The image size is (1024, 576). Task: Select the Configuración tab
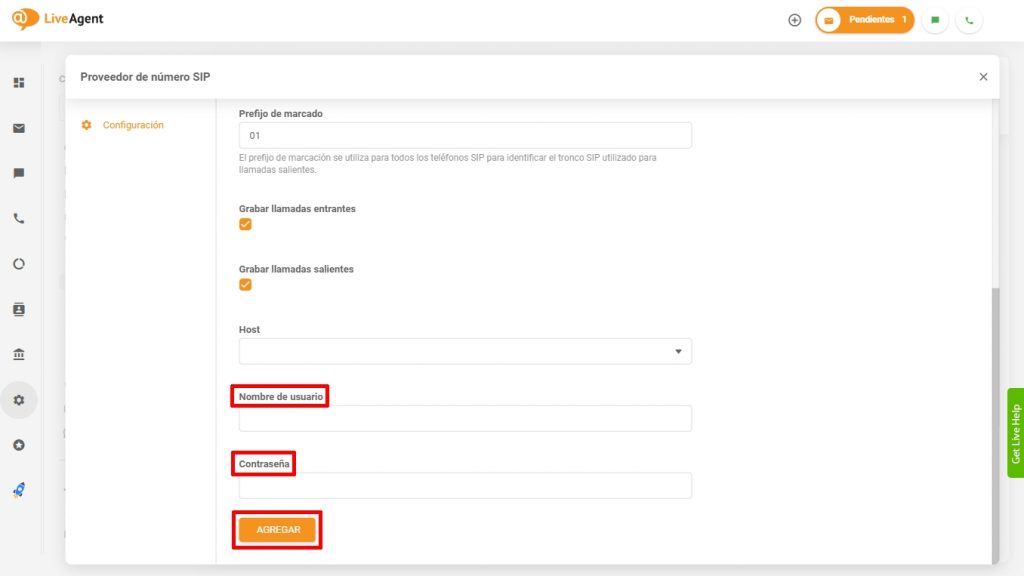133,125
